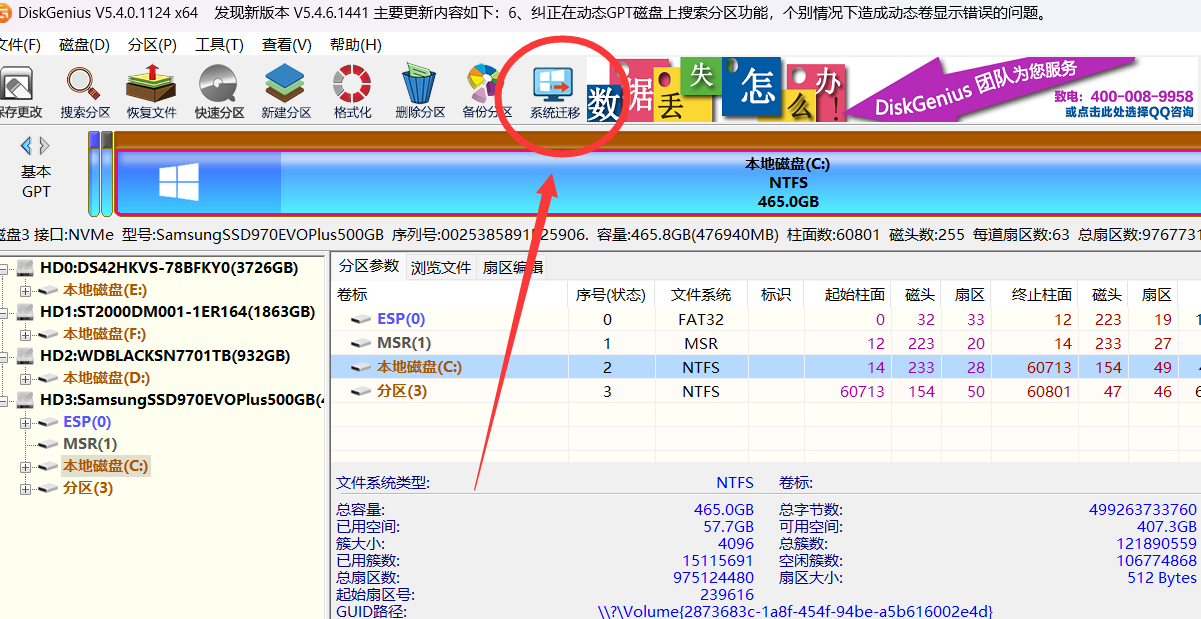Open the 分区(P) menu

[x=153, y=45]
